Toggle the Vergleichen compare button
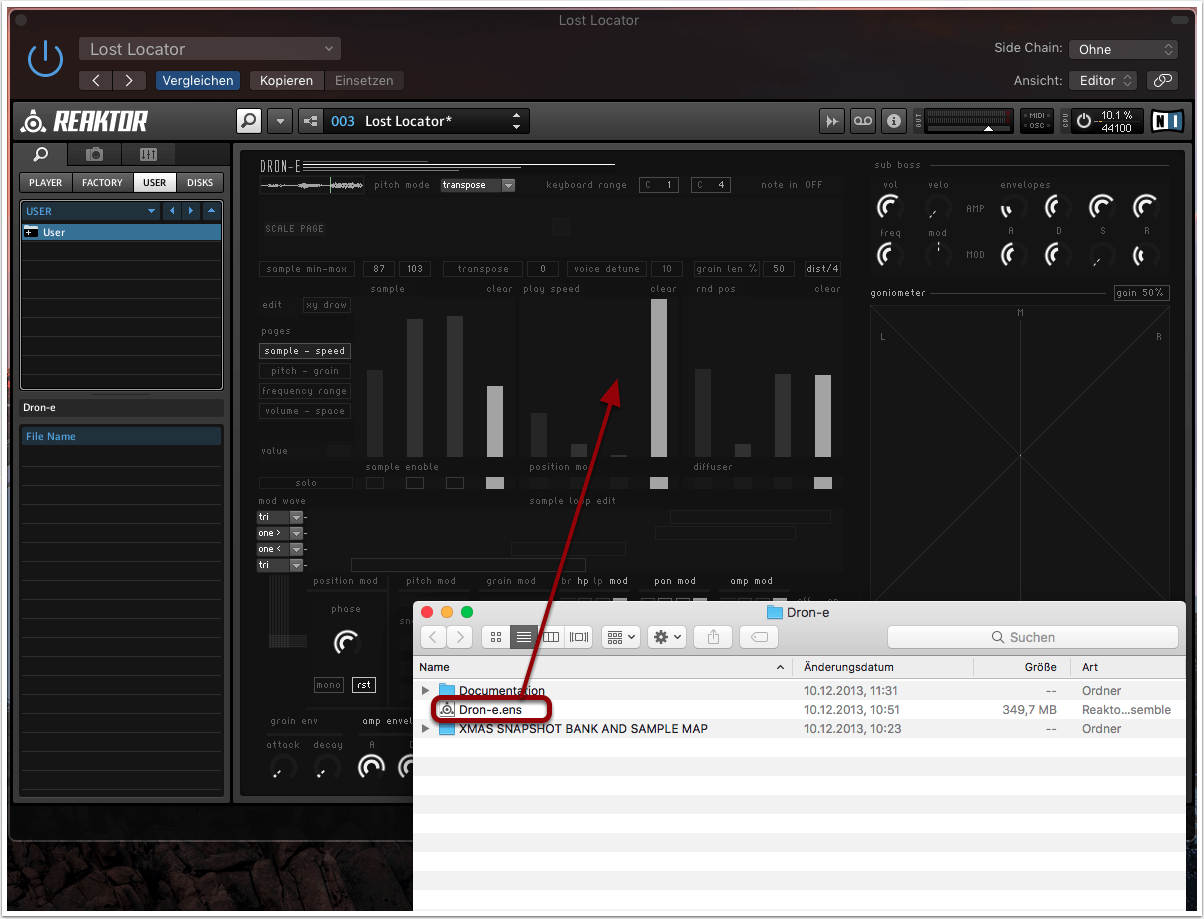This screenshot has width=1204, height=919. point(197,80)
